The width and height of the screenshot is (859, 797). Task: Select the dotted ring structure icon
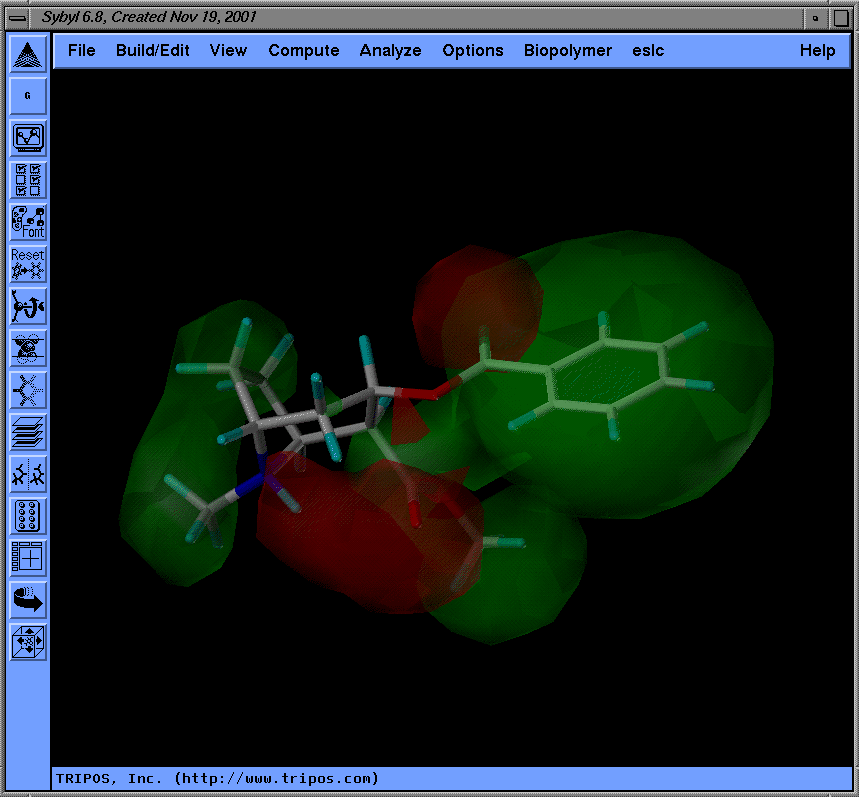(27, 391)
